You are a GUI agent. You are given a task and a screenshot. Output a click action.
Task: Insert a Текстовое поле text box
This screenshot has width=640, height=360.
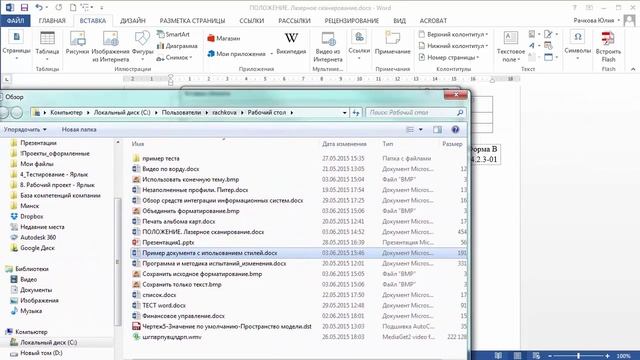click(511, 47)
